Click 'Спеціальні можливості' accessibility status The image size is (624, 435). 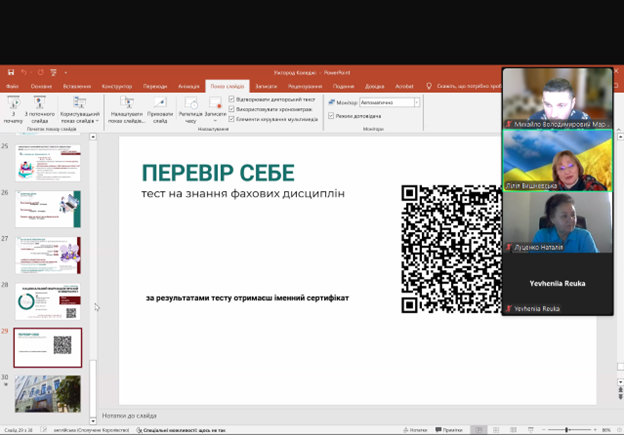tap(181, 430)
